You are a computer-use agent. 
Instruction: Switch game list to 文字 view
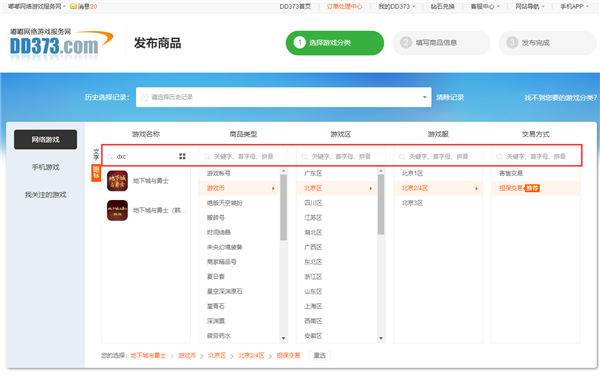click(x=96, y=155)
